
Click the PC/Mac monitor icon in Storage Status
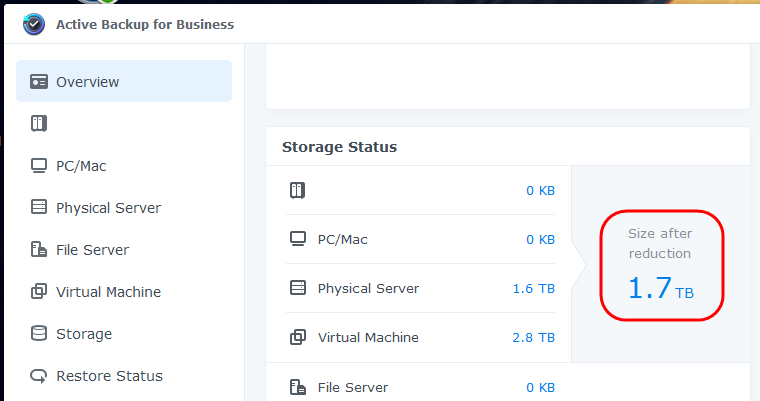click(x=298, y=239)
